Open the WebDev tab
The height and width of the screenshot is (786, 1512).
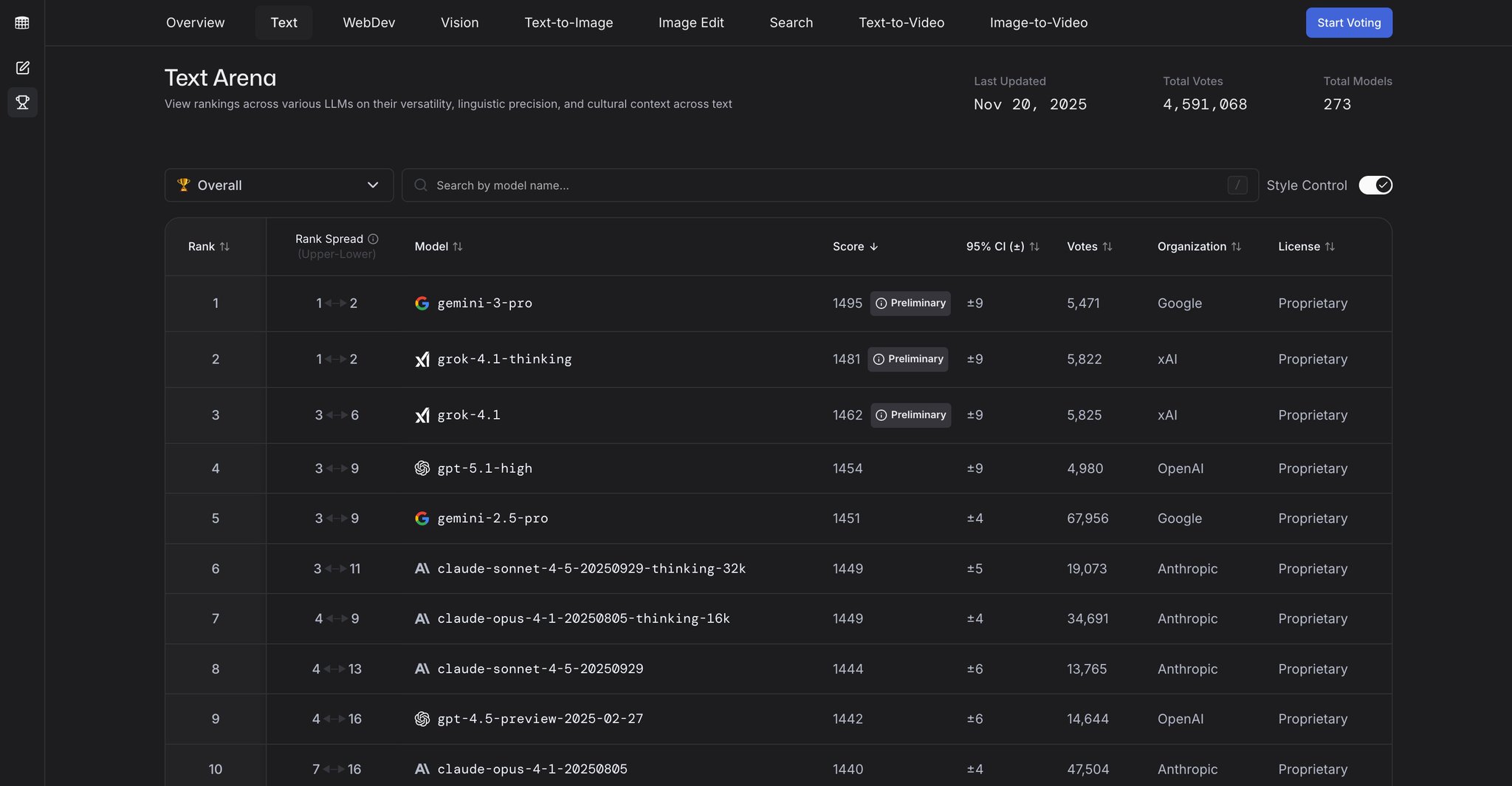tap(369, 23)
